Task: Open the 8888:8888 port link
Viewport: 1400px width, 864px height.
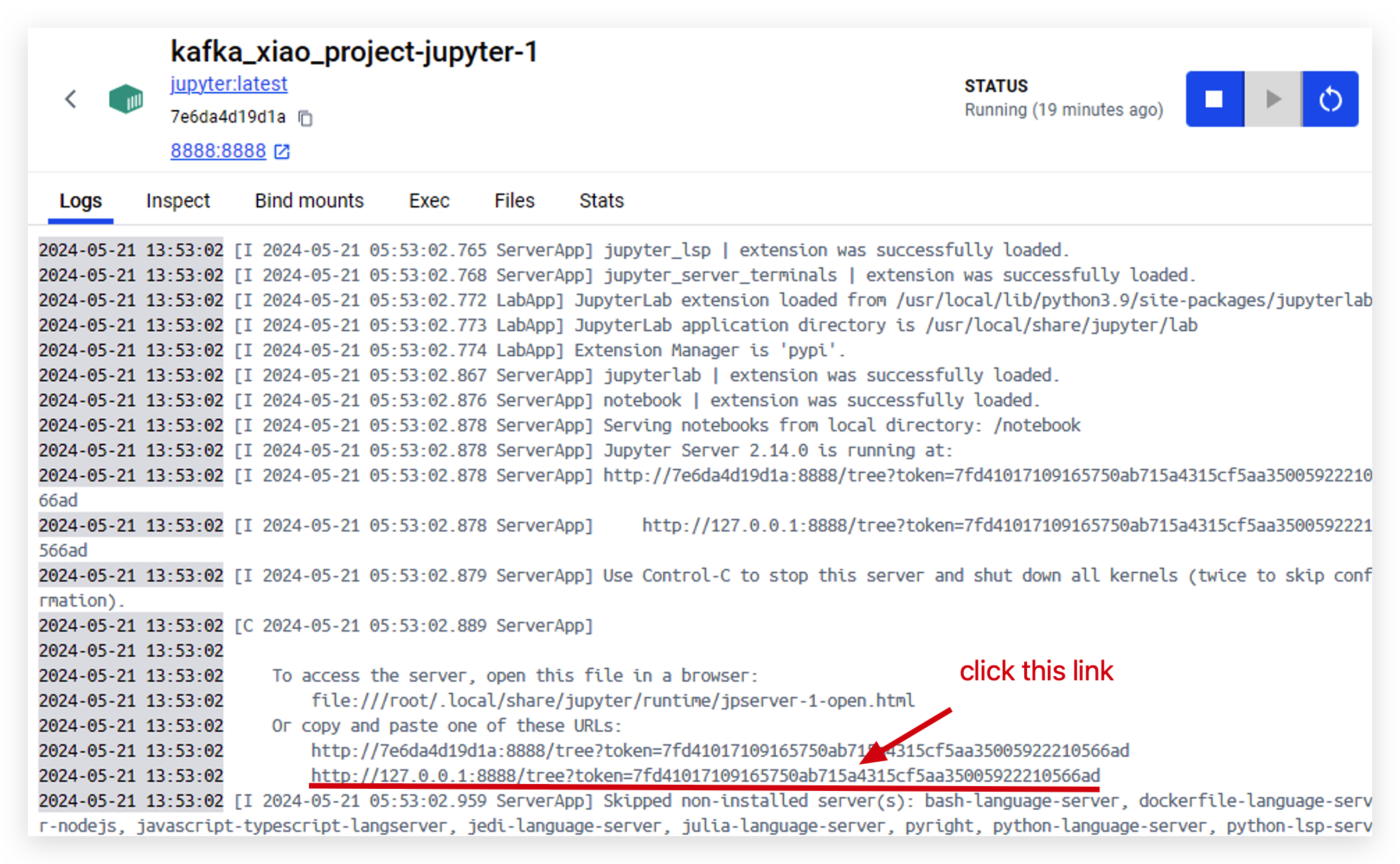Action: click(218, 151)
